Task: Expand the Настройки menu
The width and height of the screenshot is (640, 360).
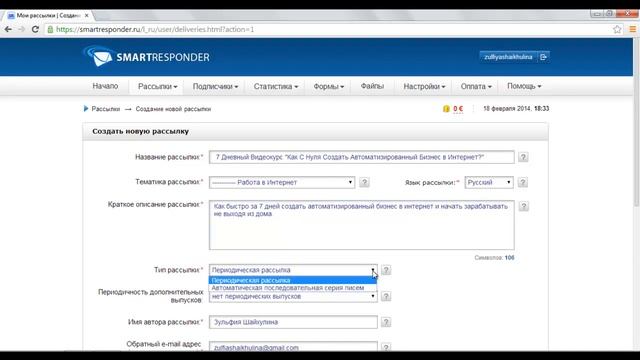Action: 424,87
